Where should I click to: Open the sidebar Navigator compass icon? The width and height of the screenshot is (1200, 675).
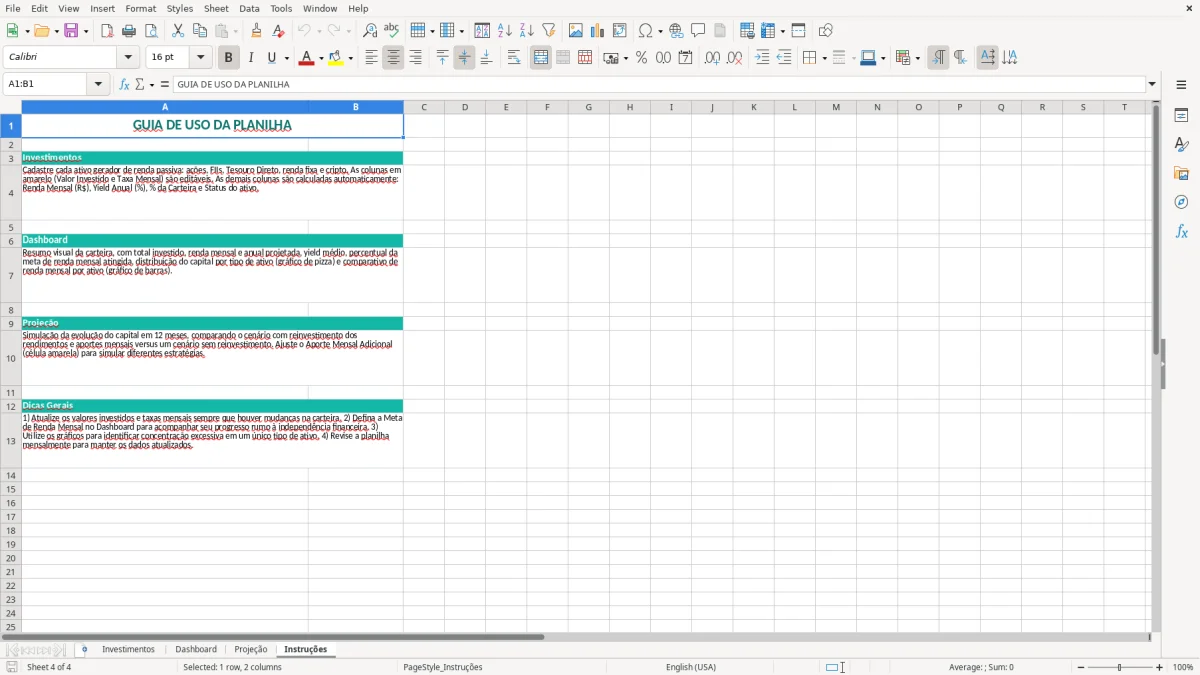[1181, 202]
